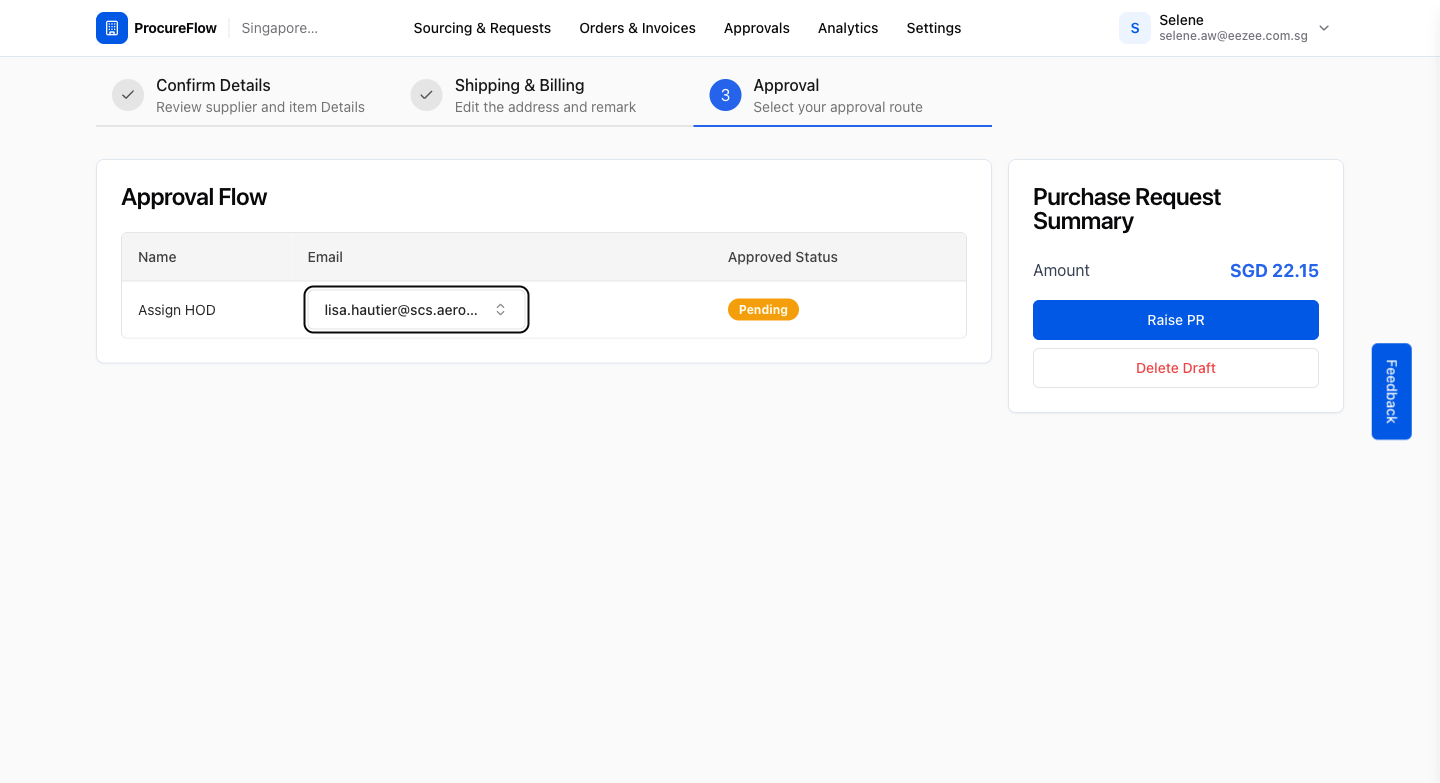1440x783 pixels.
Task: Open the Feedback side tab
Action: click(x=1391, y=391)
